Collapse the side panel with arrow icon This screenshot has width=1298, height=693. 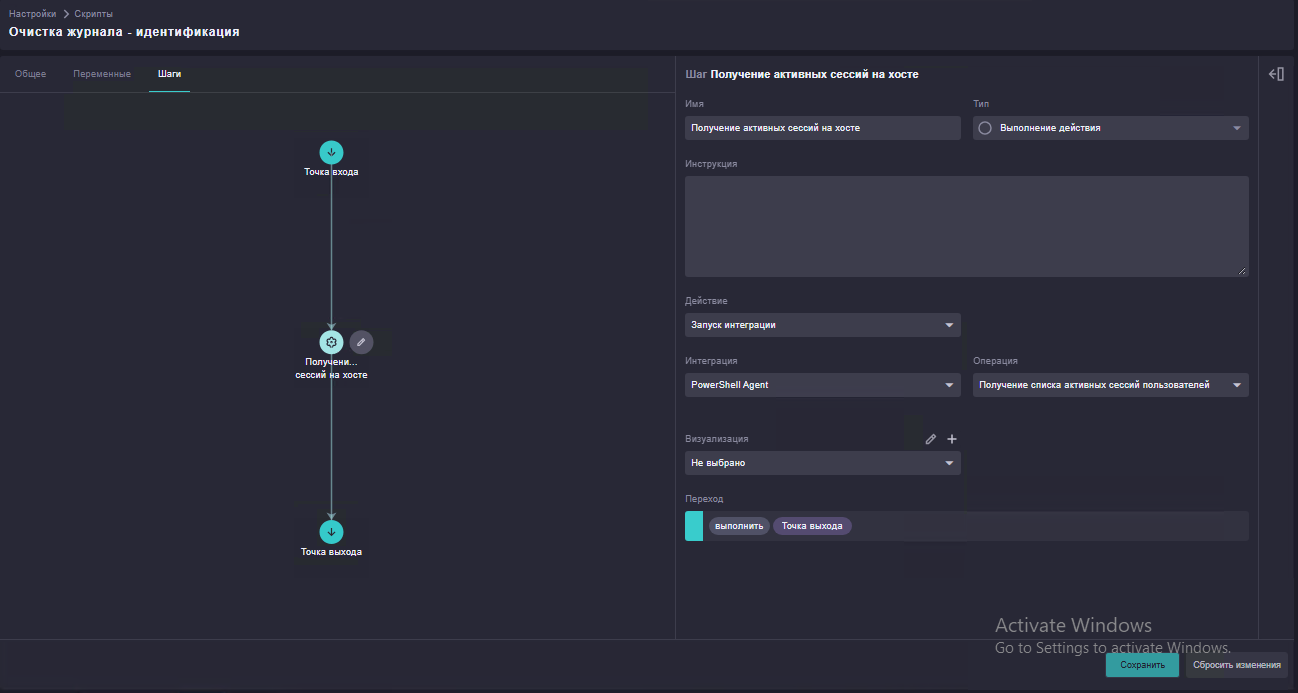[1276, 74]
